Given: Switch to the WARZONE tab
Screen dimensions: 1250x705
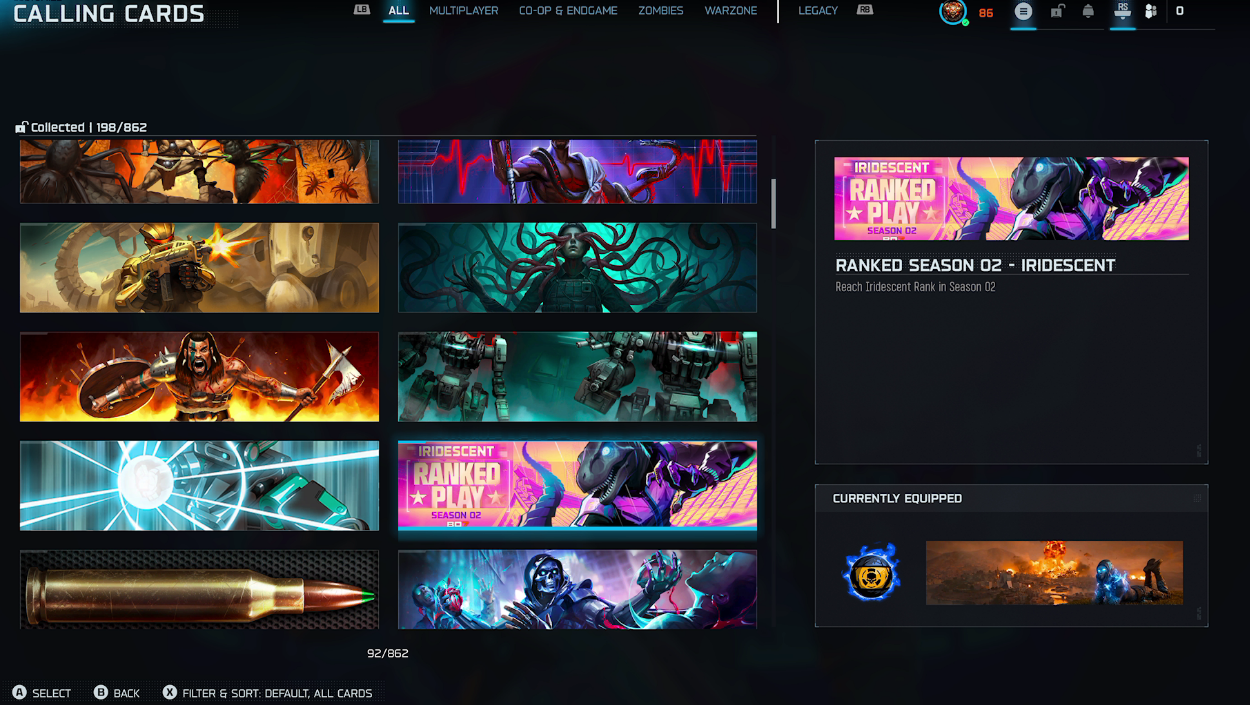Looking at the screenshot, I should (x=731, y=11).
